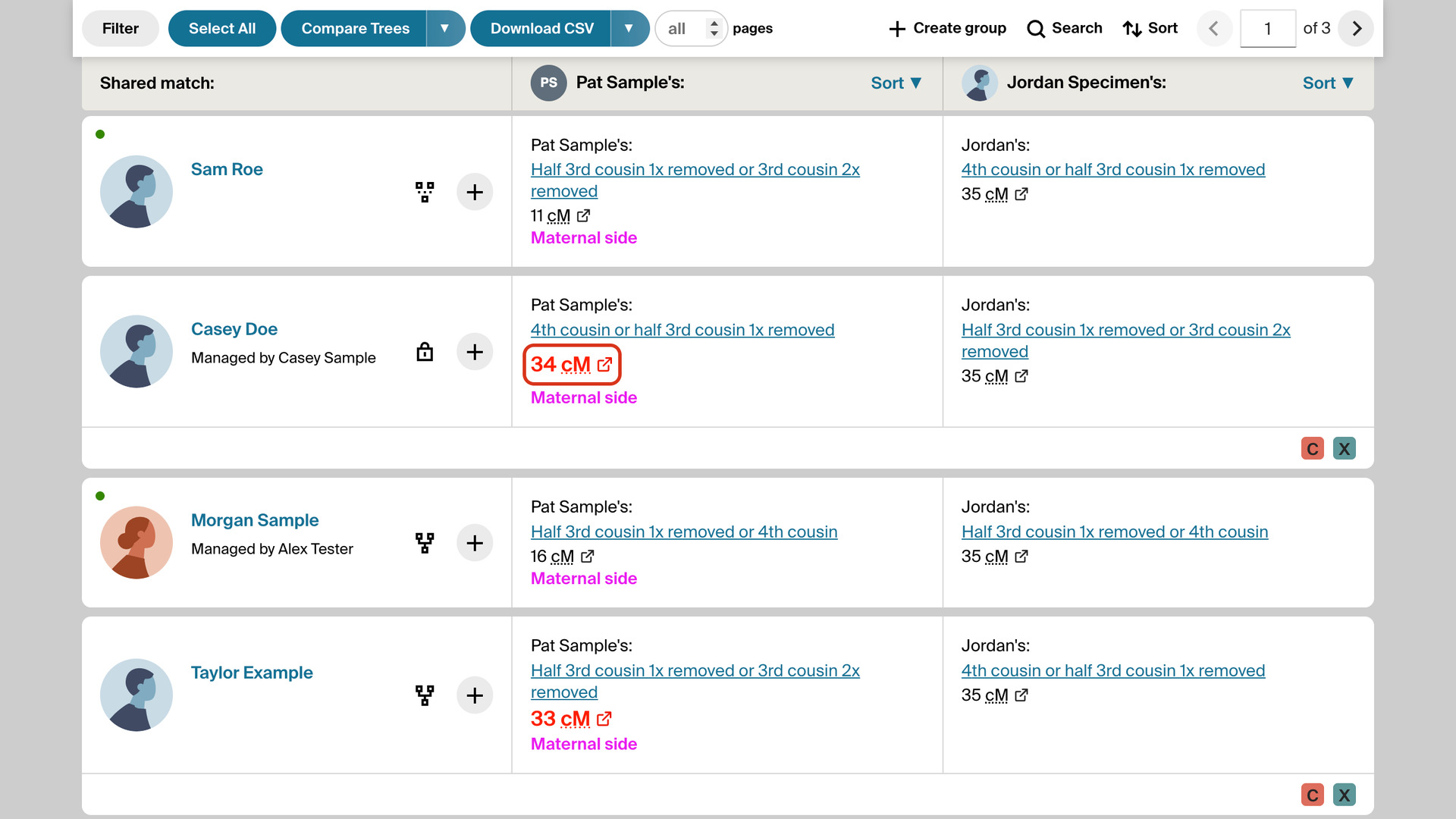Click the Filter button
This screenshot has height=819, width=1456.
click(x=121, y=29)
